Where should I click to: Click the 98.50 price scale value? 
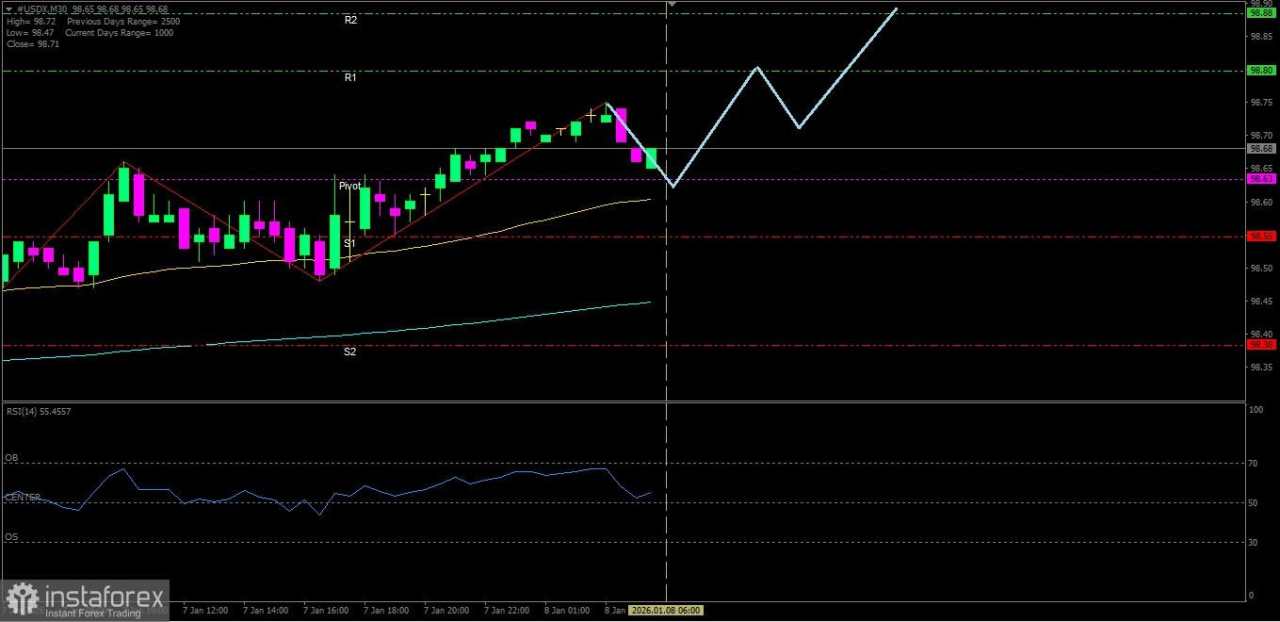1261,268
